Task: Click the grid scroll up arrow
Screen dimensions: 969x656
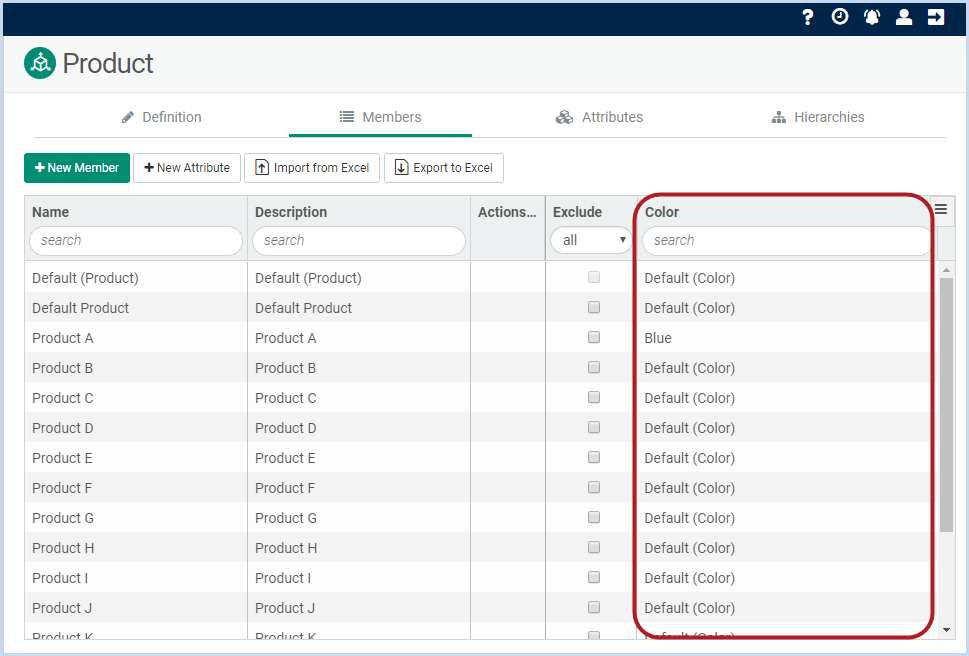Action: [946, 270]
